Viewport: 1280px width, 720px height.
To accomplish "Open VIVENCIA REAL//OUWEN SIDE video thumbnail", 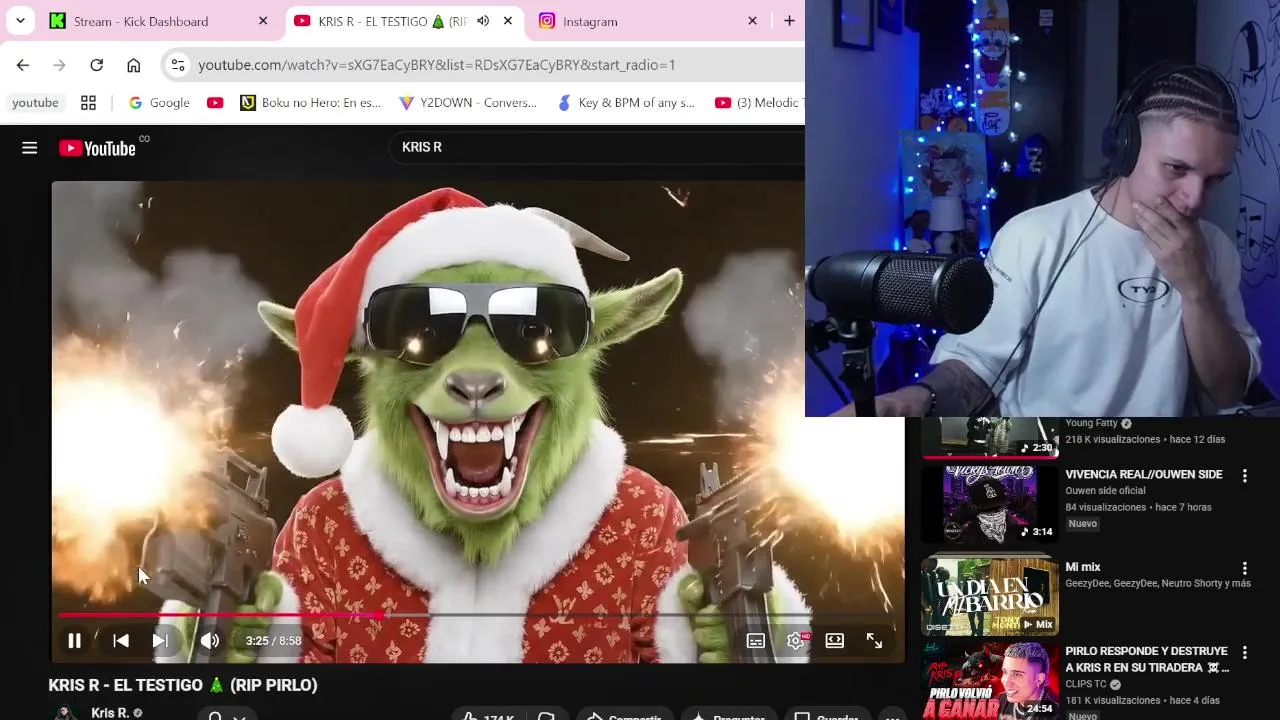I will pos(990,505).
